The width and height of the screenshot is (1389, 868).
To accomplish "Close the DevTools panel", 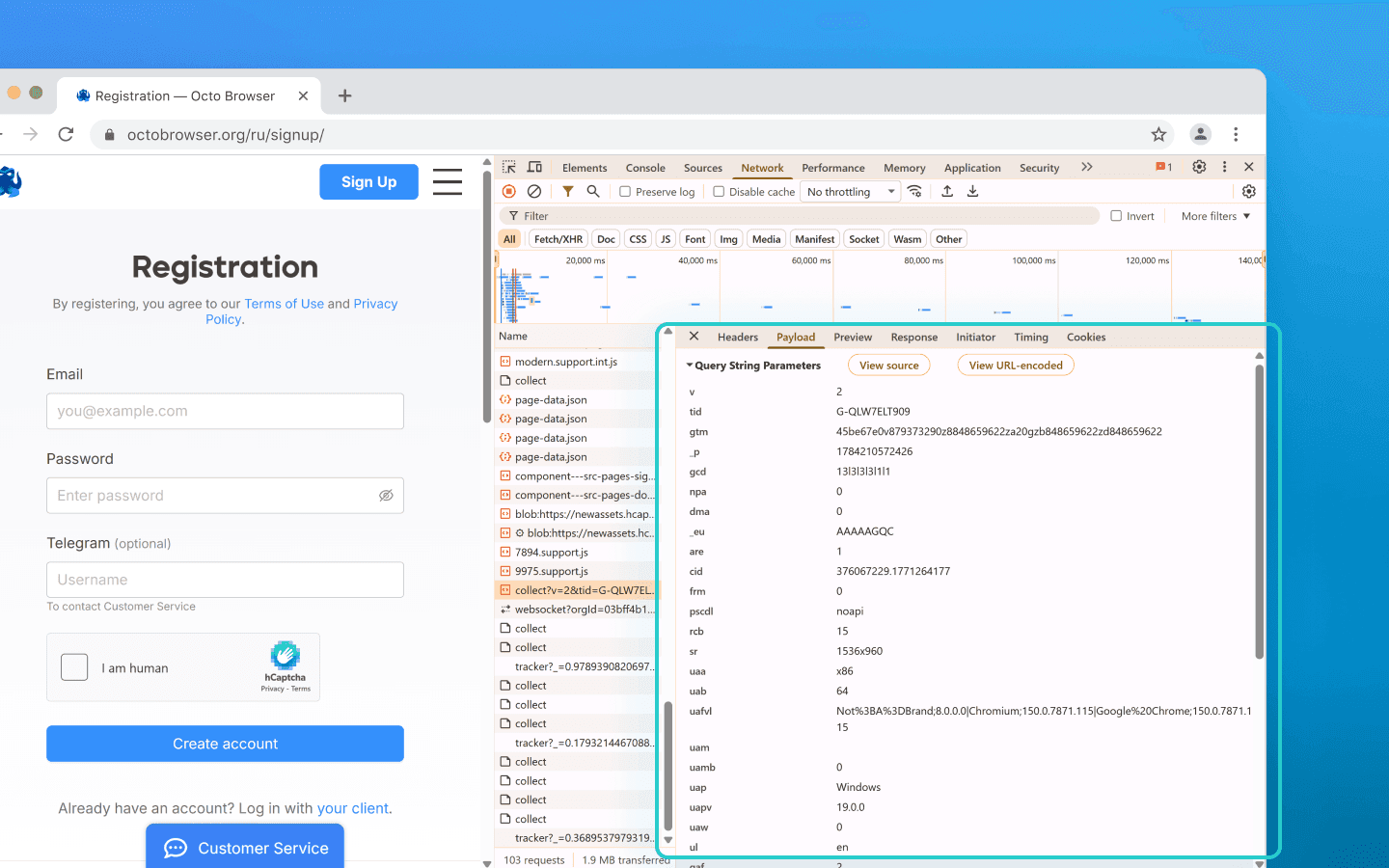I will pos(1249,167).
